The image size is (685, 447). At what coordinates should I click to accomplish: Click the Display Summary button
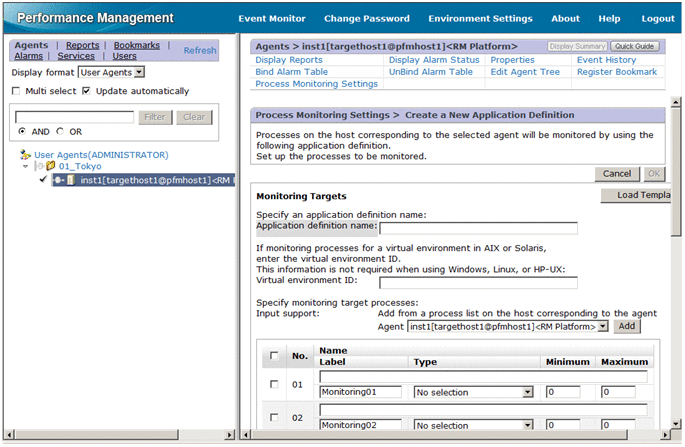tap(577, 46)
